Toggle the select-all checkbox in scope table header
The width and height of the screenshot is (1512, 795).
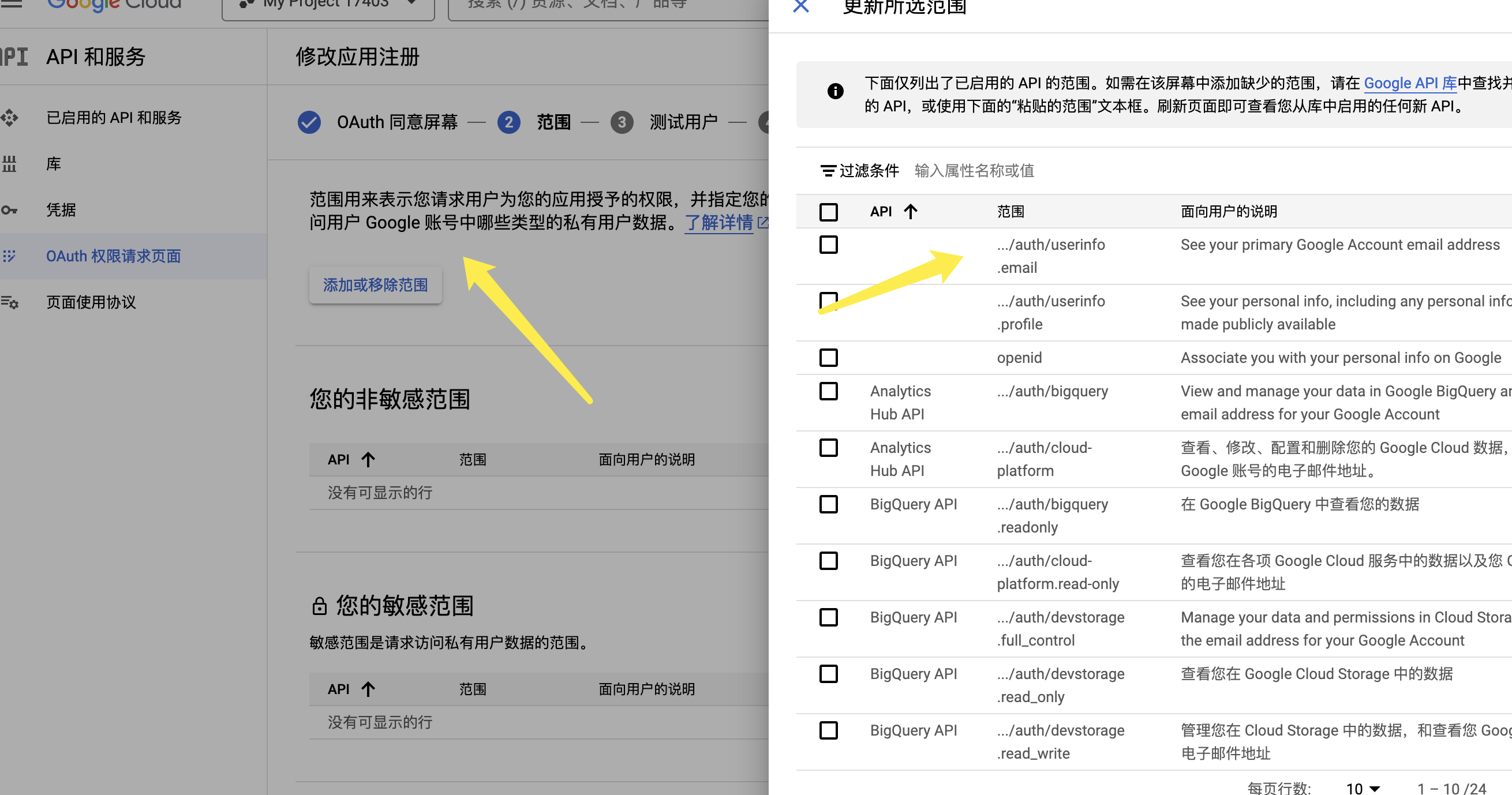(828, 212)
